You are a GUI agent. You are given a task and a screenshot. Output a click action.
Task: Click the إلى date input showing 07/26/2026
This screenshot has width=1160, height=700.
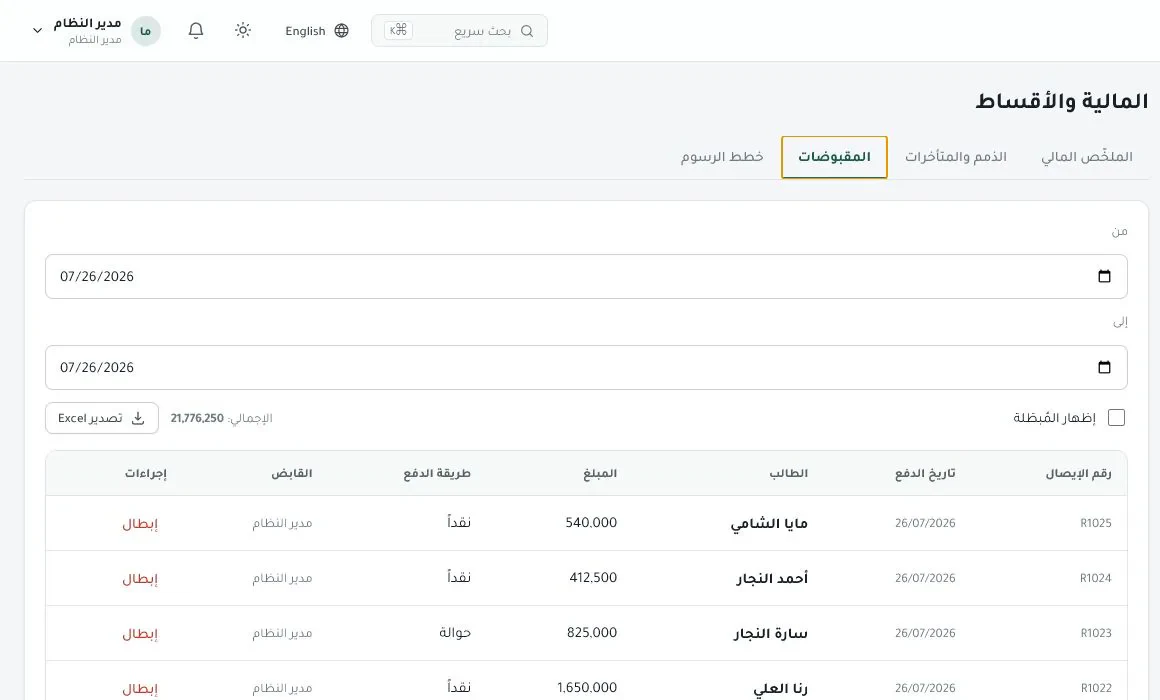pos(586,368)
